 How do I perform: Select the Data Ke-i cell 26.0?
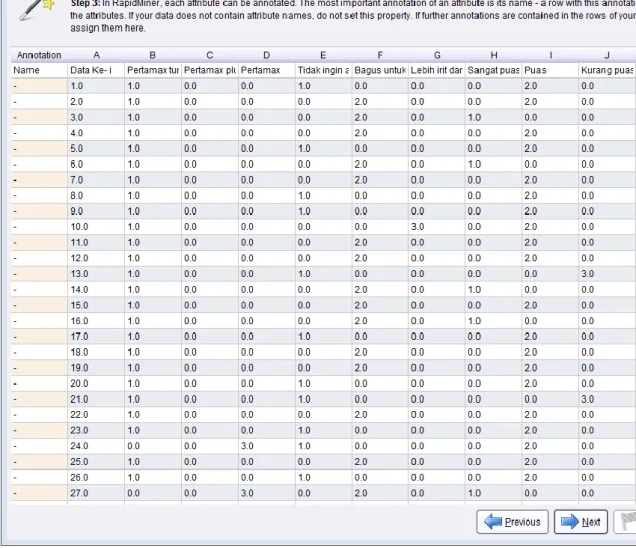pyautogui.click(x=96, y=477)
